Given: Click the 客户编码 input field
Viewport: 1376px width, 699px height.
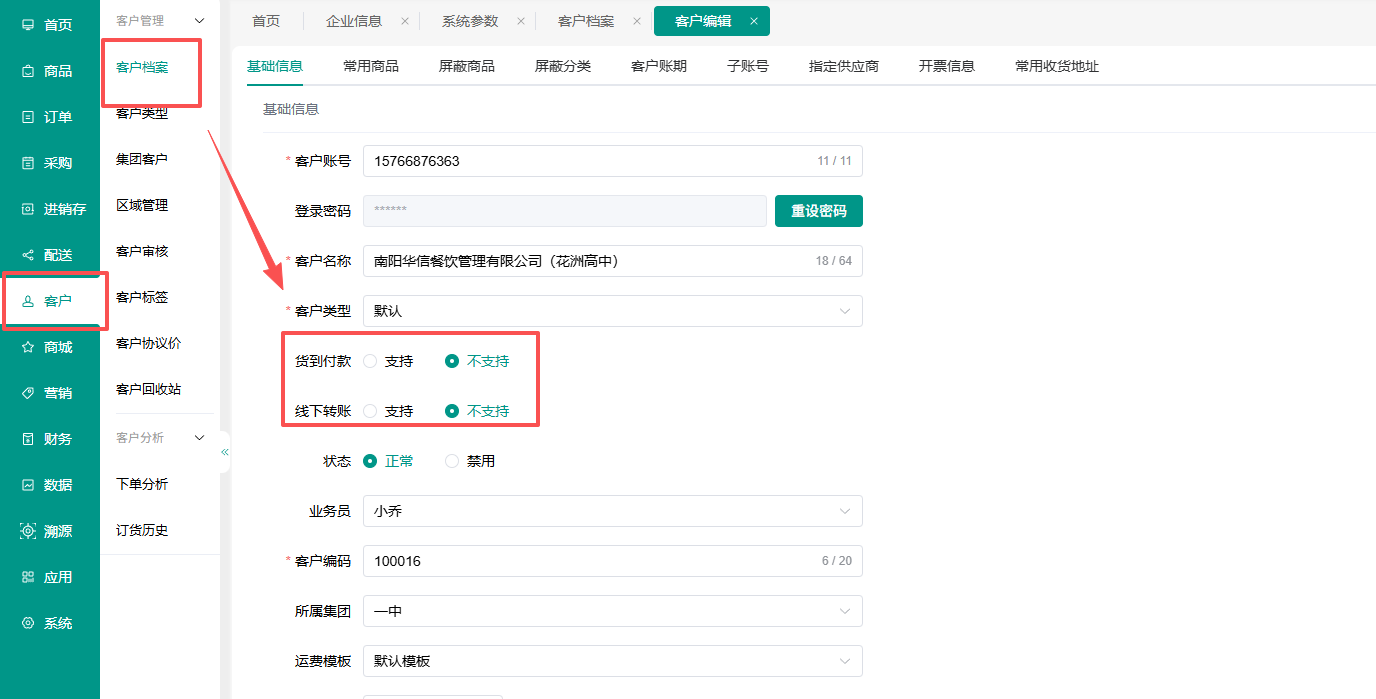Looking at the screenshot, I should tap(612, 561).
